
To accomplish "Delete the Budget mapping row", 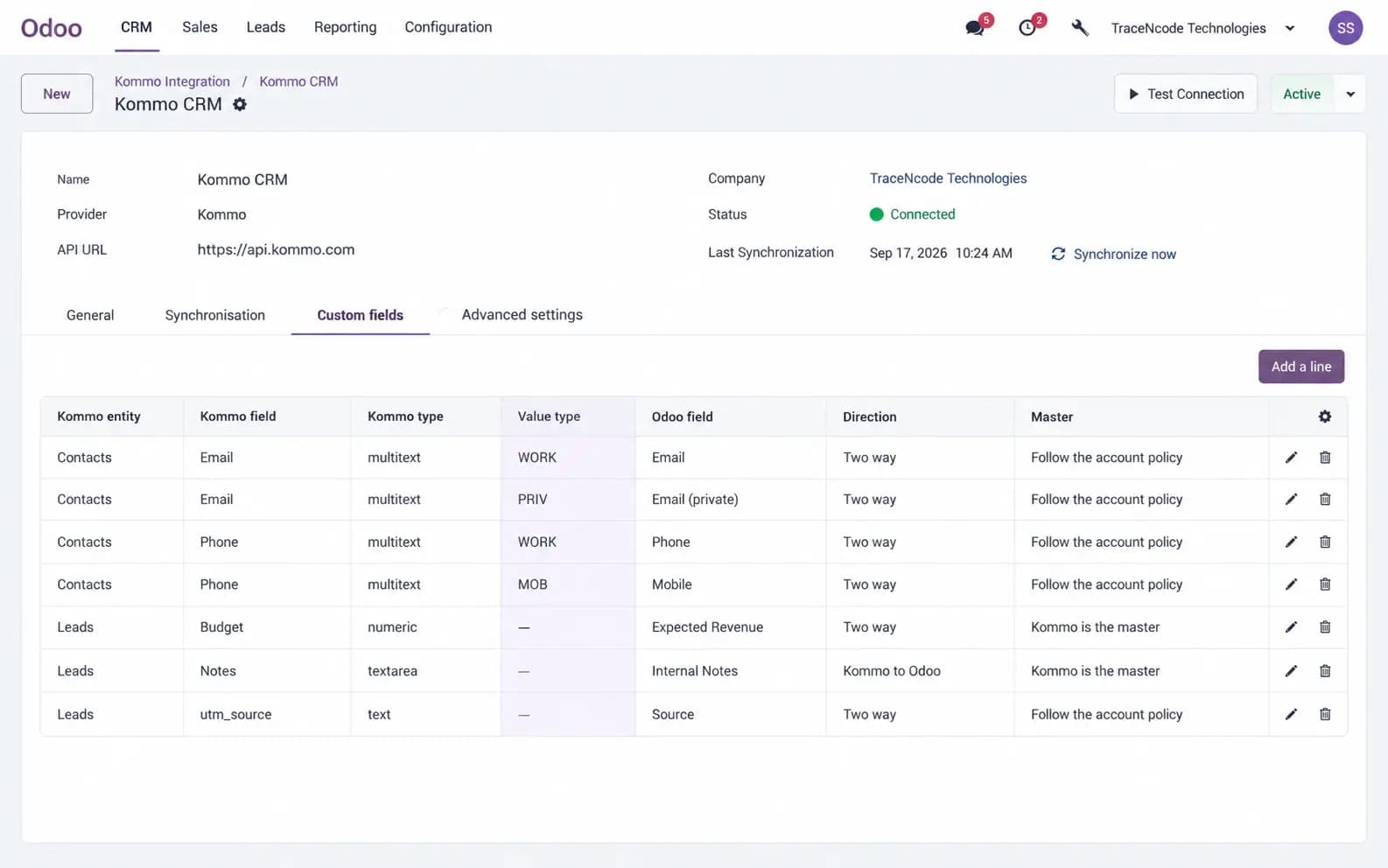I will pos(1325,627).
